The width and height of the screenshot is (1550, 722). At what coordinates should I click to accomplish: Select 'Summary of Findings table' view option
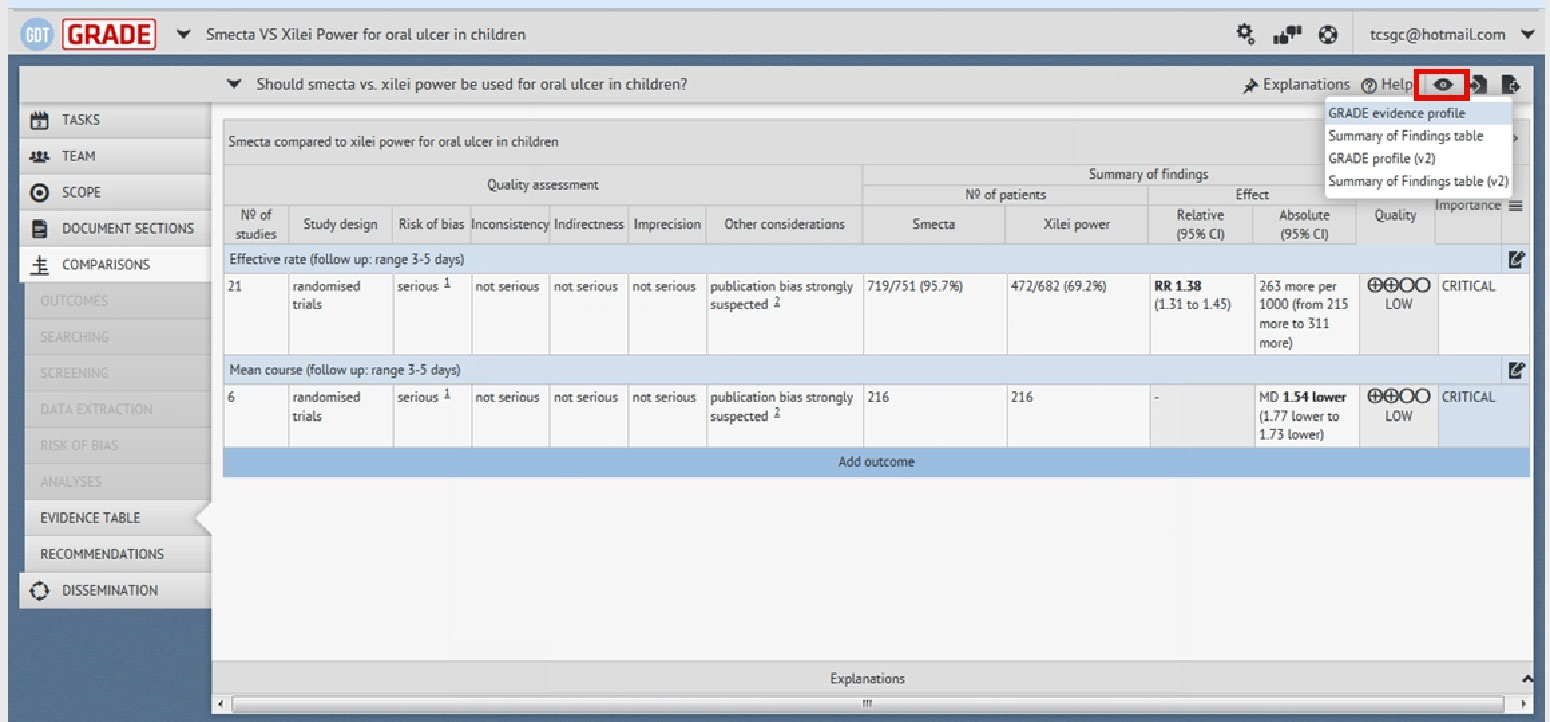coord(1419,136)
